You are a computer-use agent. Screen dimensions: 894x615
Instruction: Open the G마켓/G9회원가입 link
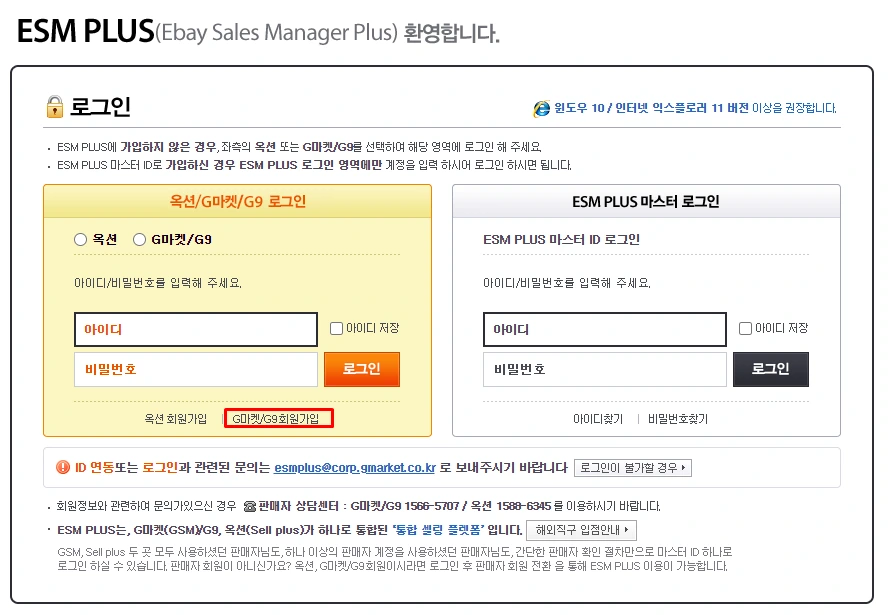point(276,419)
